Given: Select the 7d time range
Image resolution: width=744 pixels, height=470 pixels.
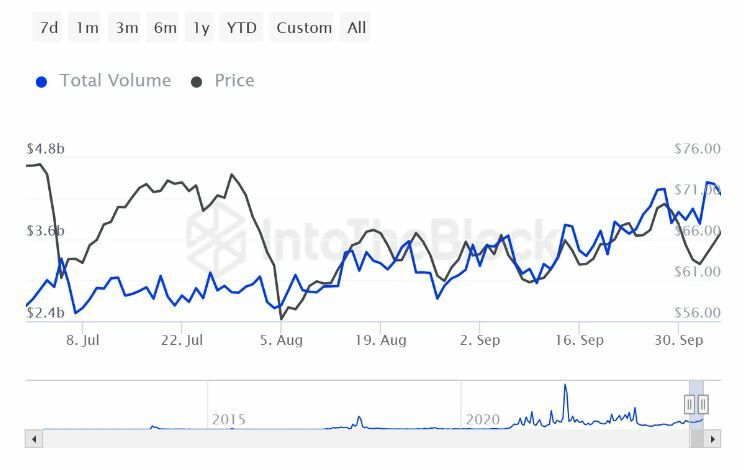Looking at the screenshot, I should [48, 28].
